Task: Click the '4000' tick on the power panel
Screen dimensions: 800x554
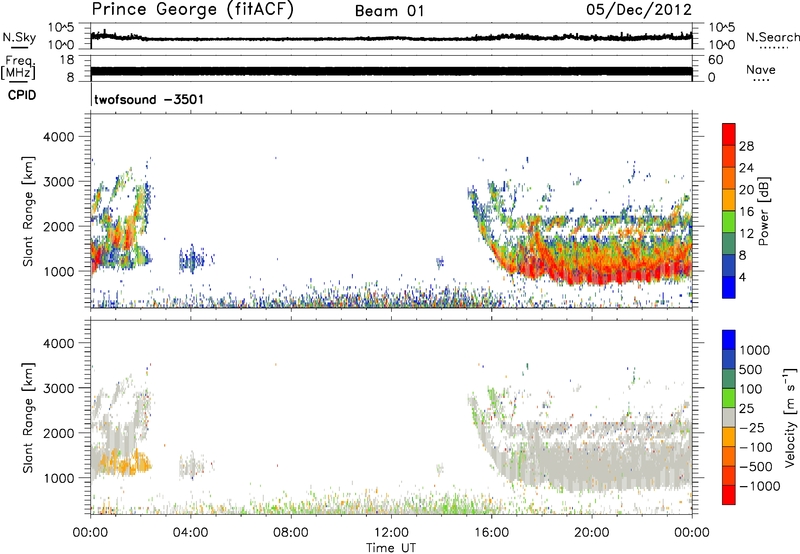Action: [x=58, y=137]
